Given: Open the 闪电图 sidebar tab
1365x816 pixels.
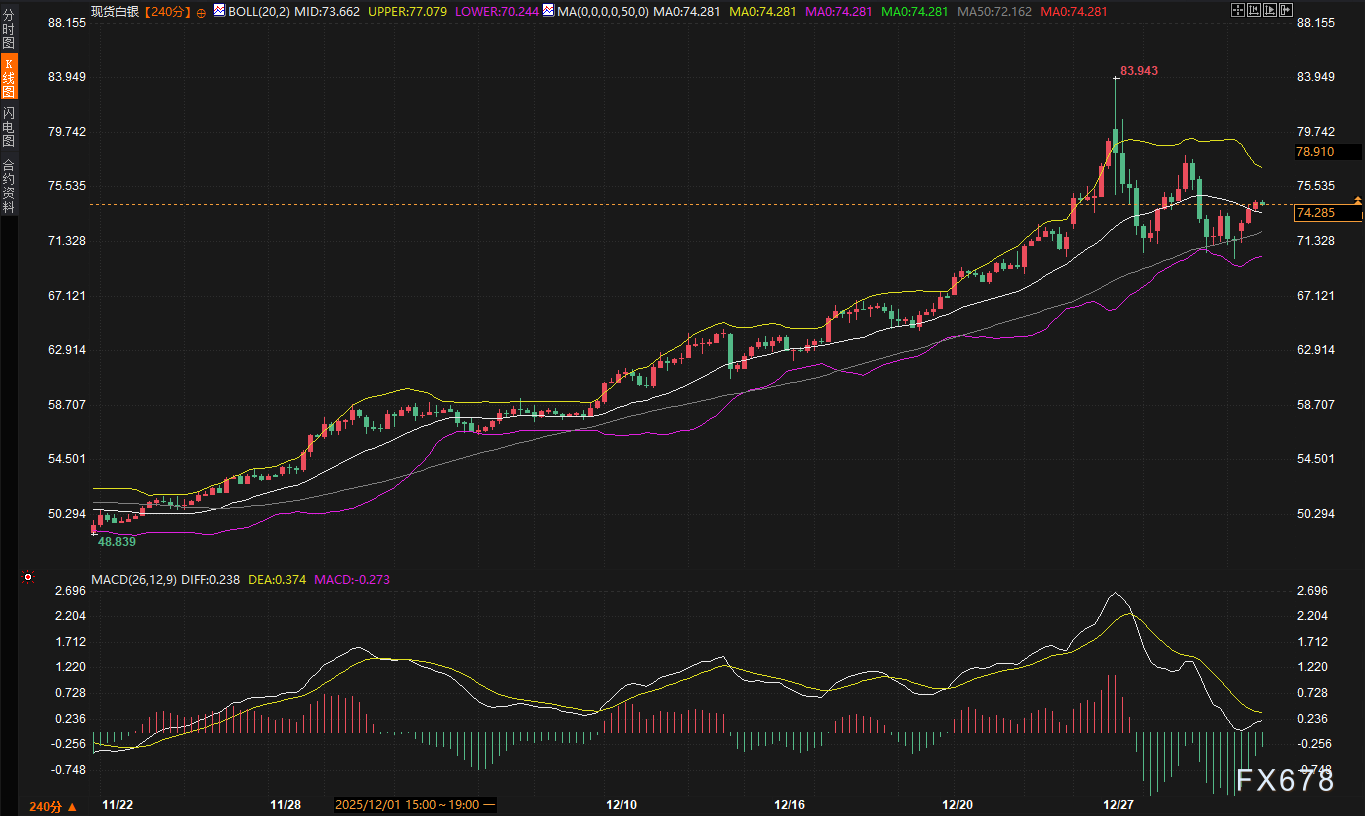Looking at the screenshot, I should point(9,128).
